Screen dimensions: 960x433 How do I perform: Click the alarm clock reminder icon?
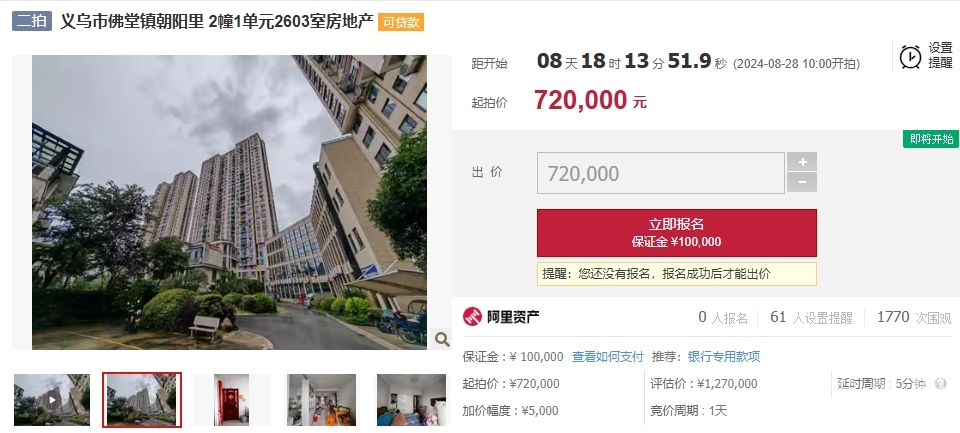coord(910,56)
